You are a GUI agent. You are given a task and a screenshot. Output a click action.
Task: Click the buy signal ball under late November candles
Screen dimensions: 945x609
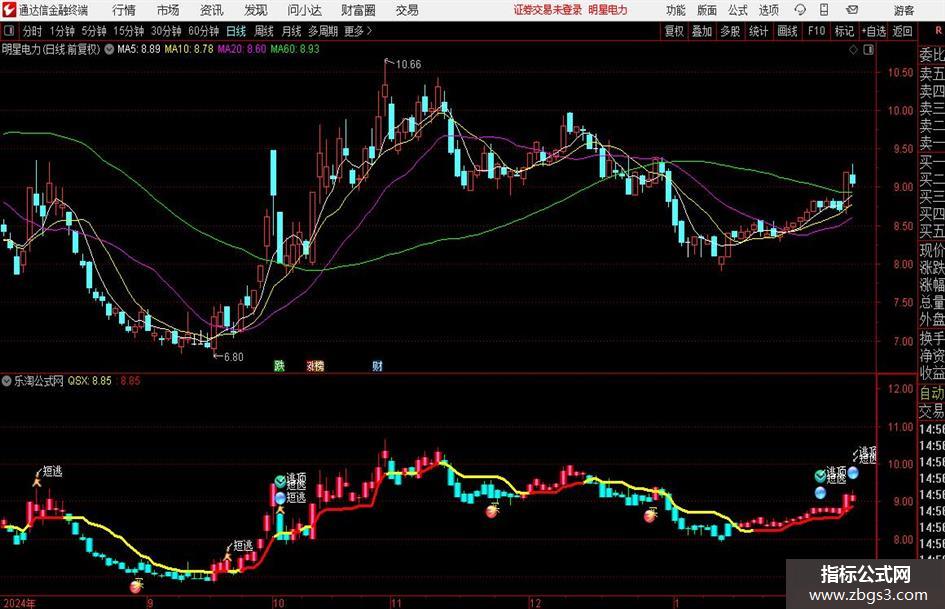point(492,512)
